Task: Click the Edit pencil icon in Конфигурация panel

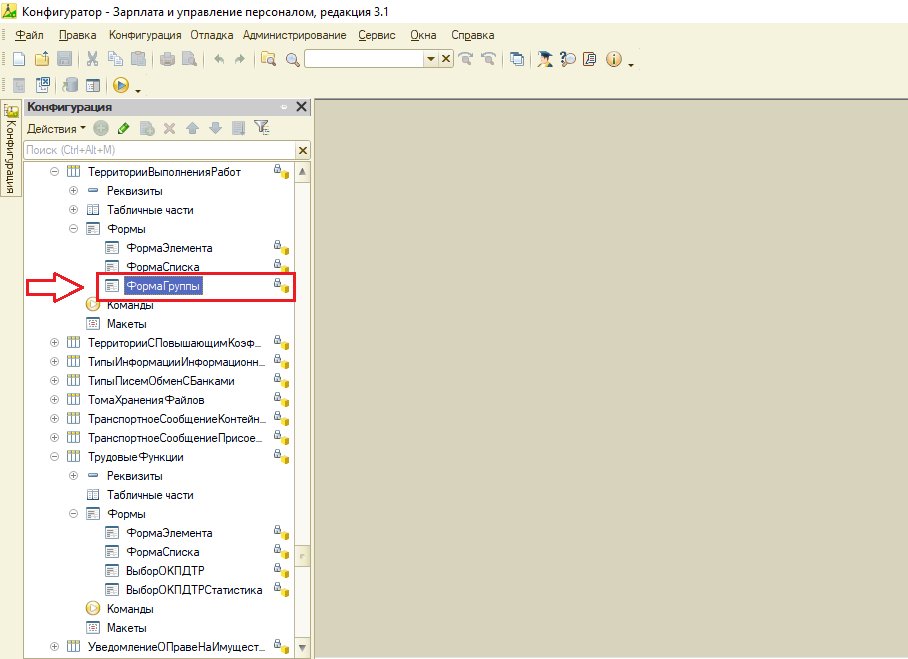Action: coord(123,128)
